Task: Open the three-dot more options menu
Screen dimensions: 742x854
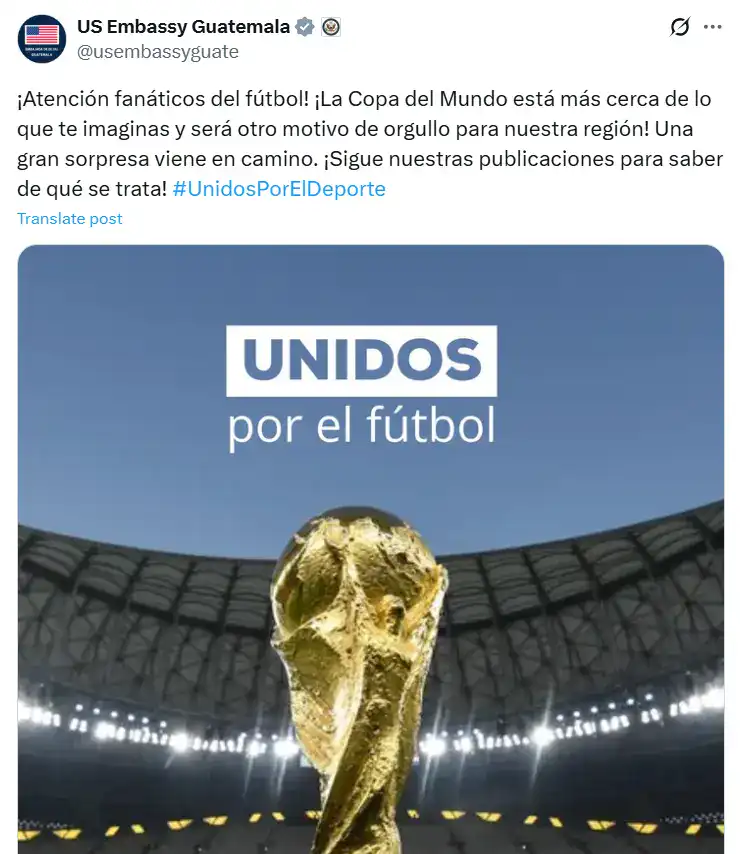Action: pyautogui.click(x=713, y=27)
